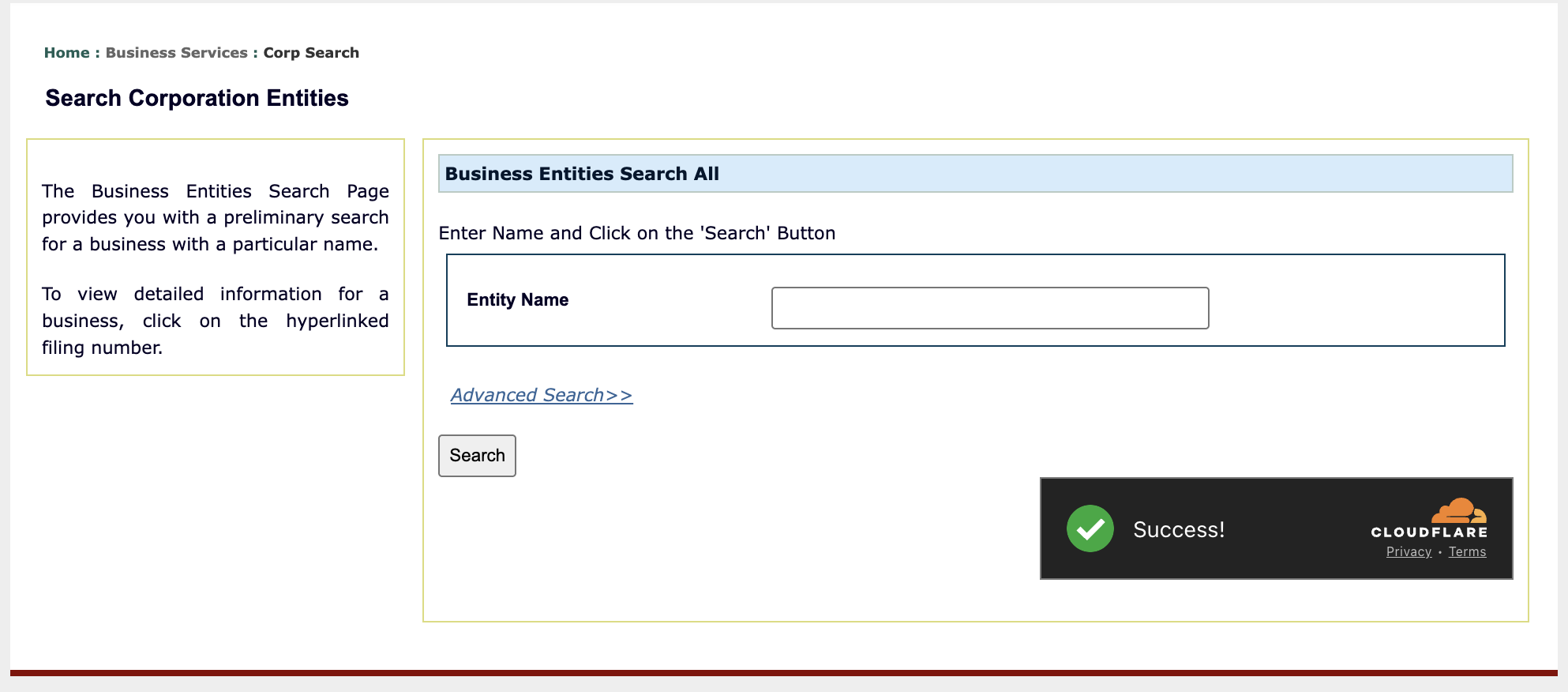This screenshot has width=1568, height=692.
Task: Click the 'Enter Name and Click' instruction text
Action: click(636, 233)
